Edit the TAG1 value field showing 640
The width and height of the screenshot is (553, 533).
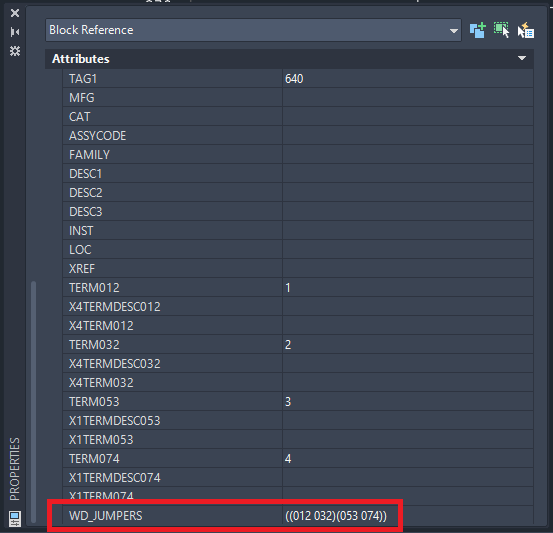point(408,79)
